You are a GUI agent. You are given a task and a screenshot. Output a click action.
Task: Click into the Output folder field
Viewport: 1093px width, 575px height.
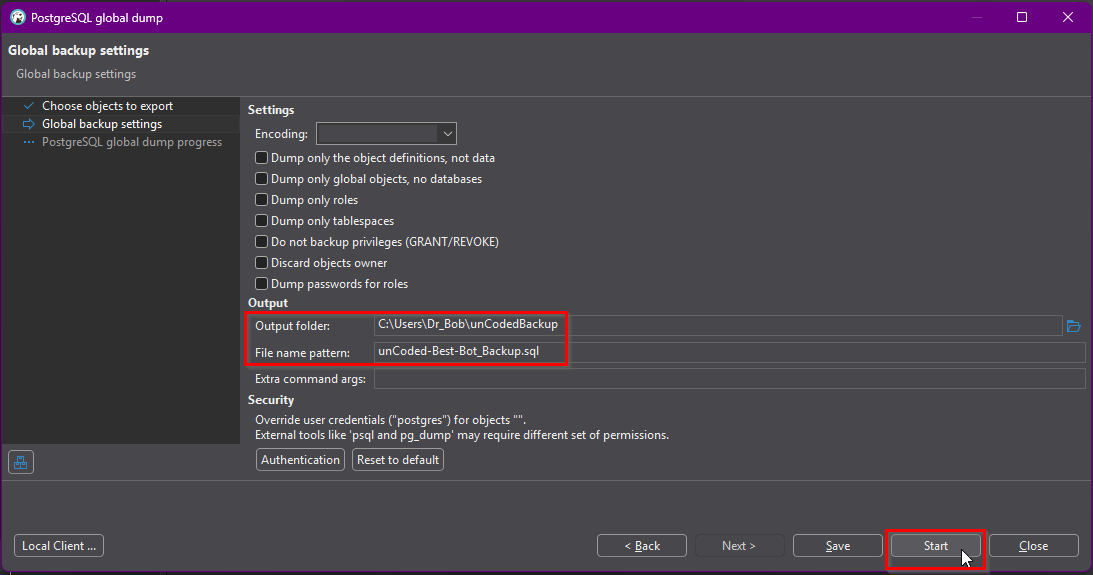(x=716, y=325)
